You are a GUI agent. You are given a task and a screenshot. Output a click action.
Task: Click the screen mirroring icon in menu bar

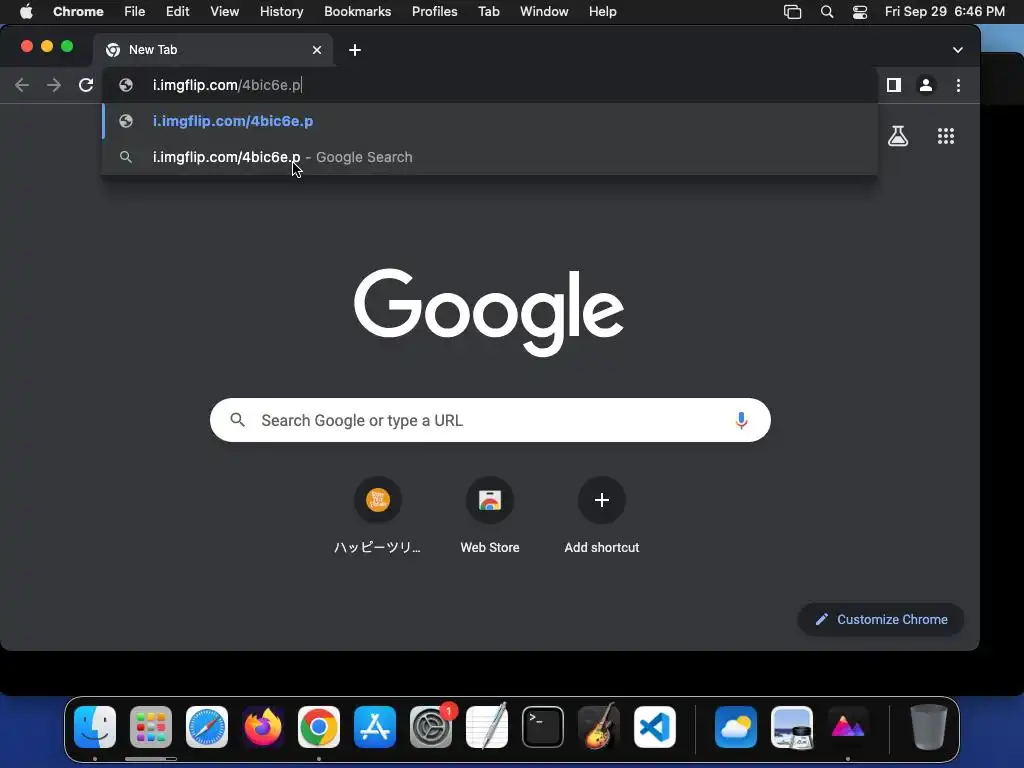click(x=792, y=12)
